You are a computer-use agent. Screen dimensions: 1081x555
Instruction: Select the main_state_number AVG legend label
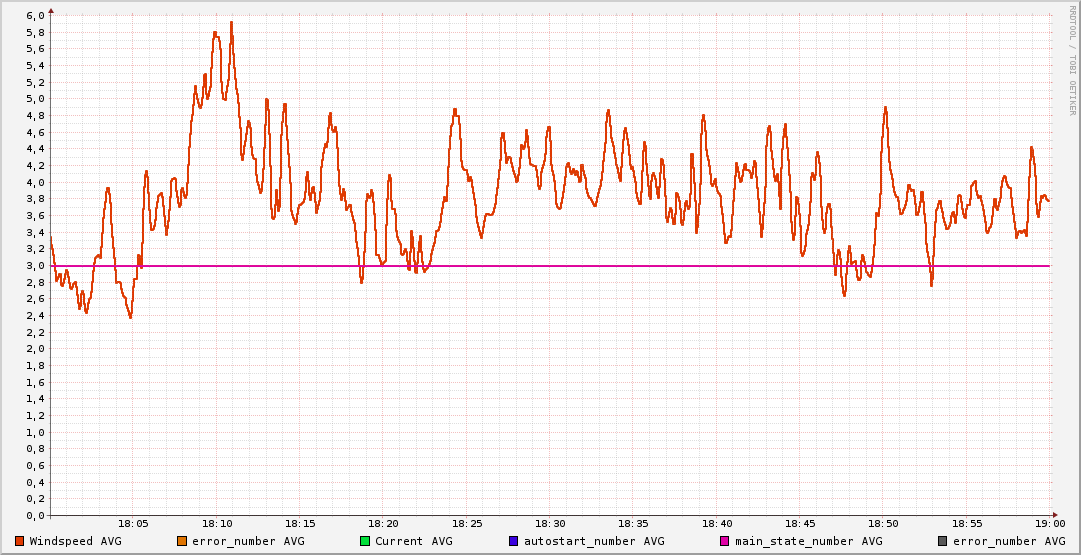point(808,541)
